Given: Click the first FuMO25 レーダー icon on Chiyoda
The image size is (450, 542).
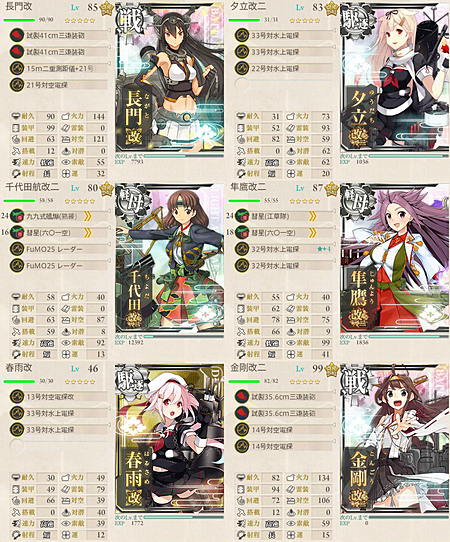Looking at the screenshot, I should click(x=16, y=249).
